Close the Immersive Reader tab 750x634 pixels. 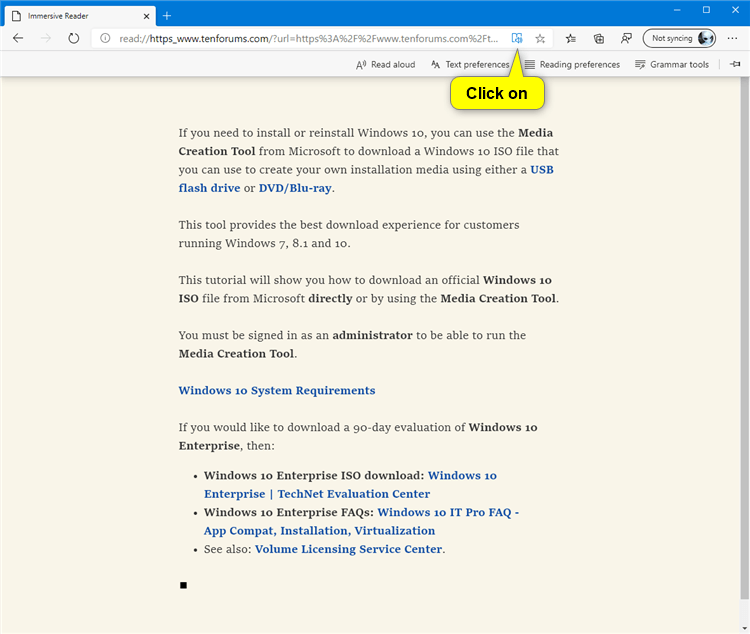[146, 16]
